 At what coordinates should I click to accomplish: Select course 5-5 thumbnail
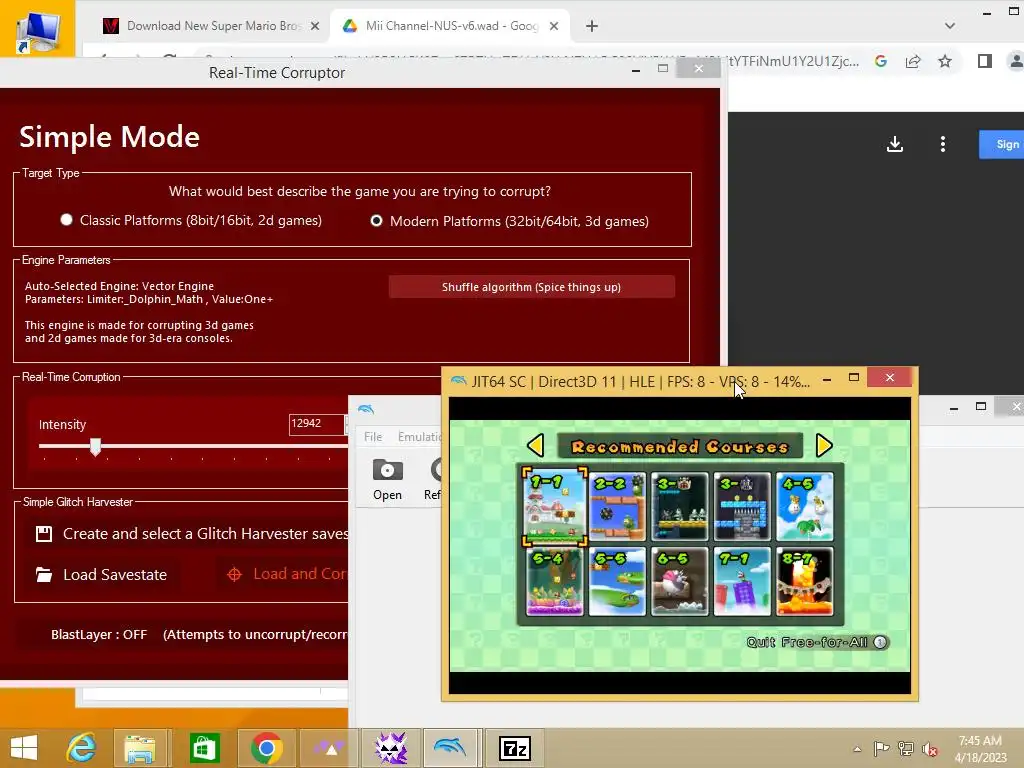[617, 581]
